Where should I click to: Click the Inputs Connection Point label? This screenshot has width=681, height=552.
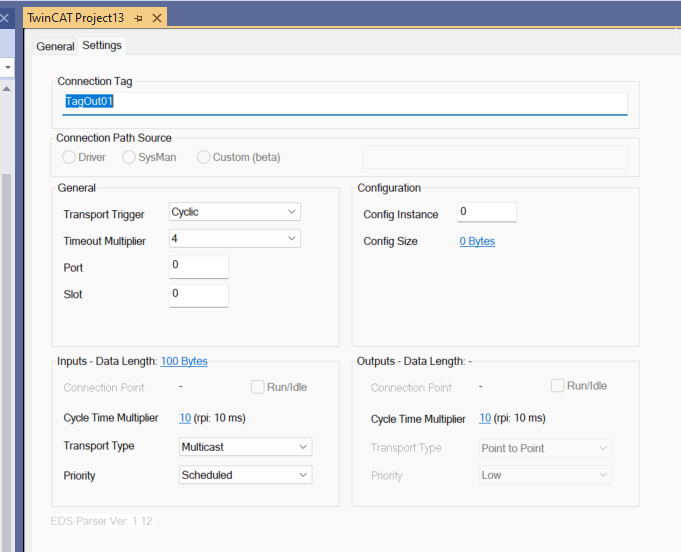click(103, 388)
